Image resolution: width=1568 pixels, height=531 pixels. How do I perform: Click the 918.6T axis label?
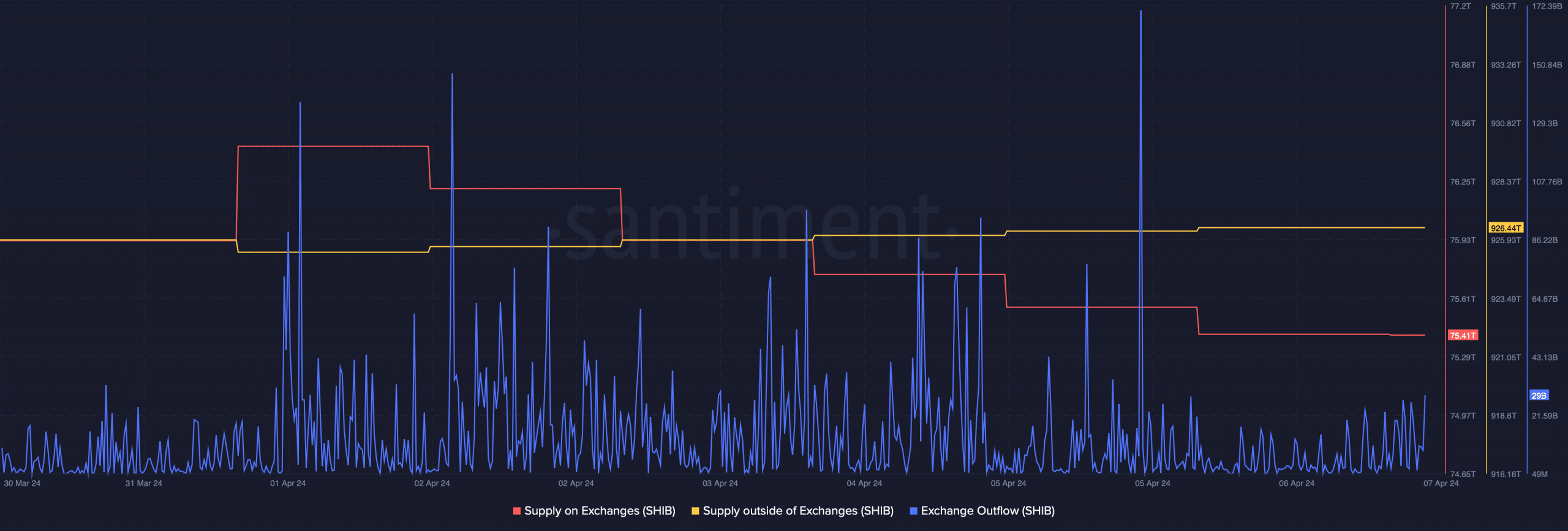point(1504,416)
